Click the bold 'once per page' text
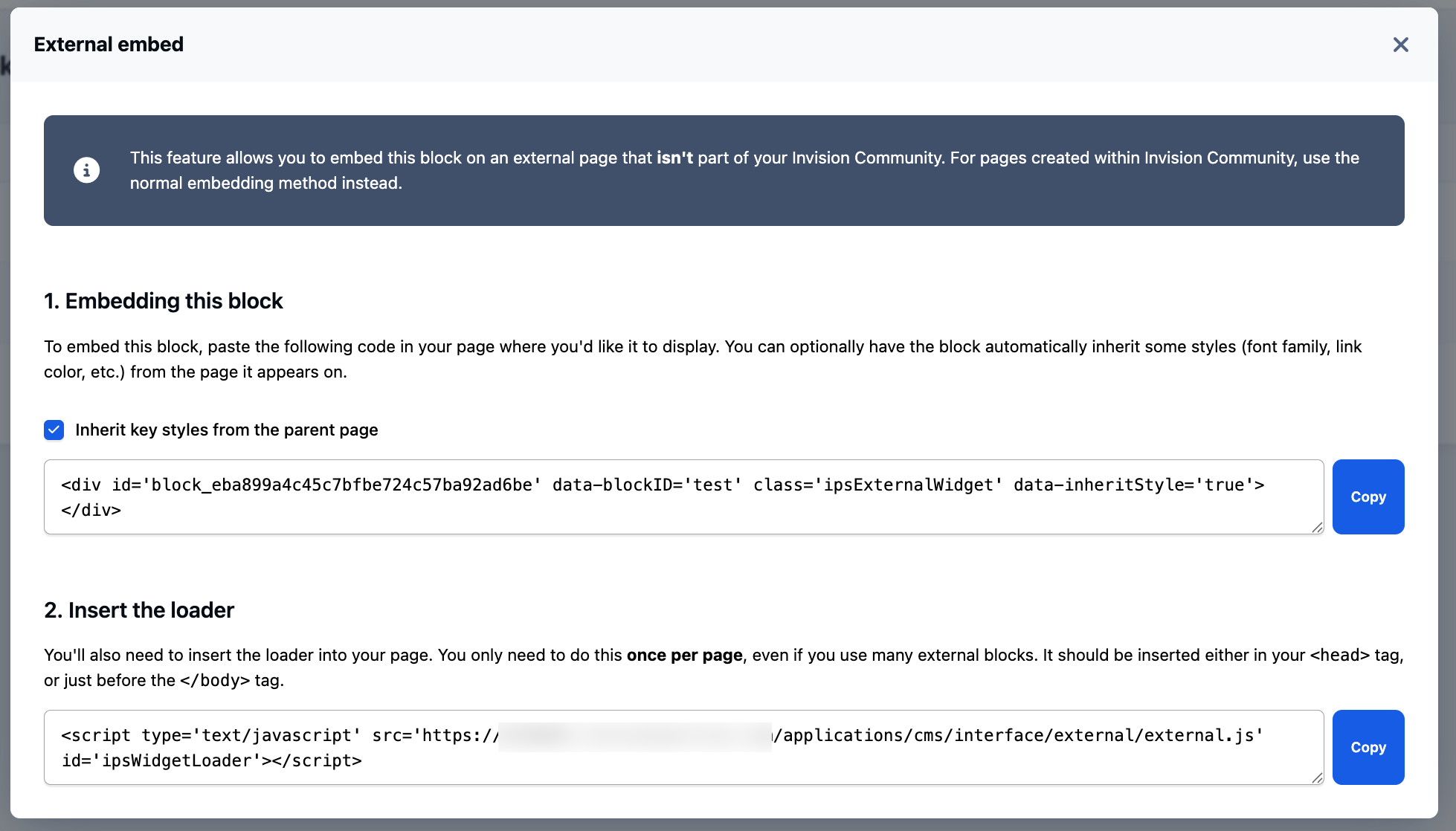This screenshot has width=1456, height=831. [685, 655]
